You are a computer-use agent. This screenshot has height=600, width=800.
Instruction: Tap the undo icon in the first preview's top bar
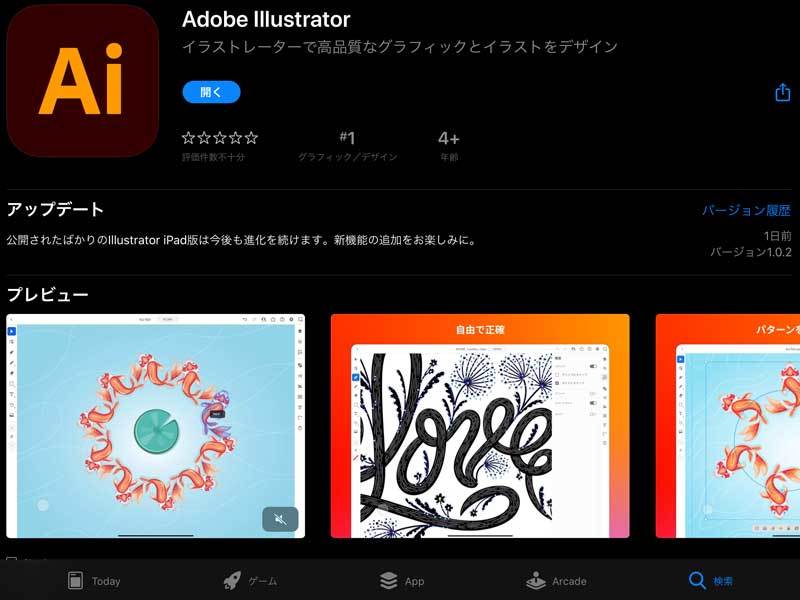(244, 317)
